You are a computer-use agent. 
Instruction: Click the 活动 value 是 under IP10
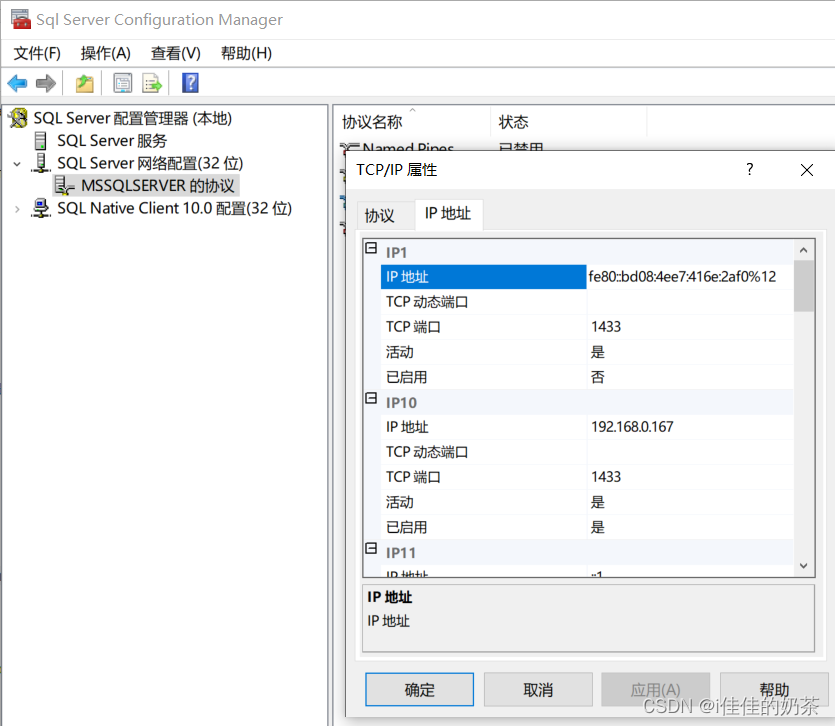click(x=597, y=502)
